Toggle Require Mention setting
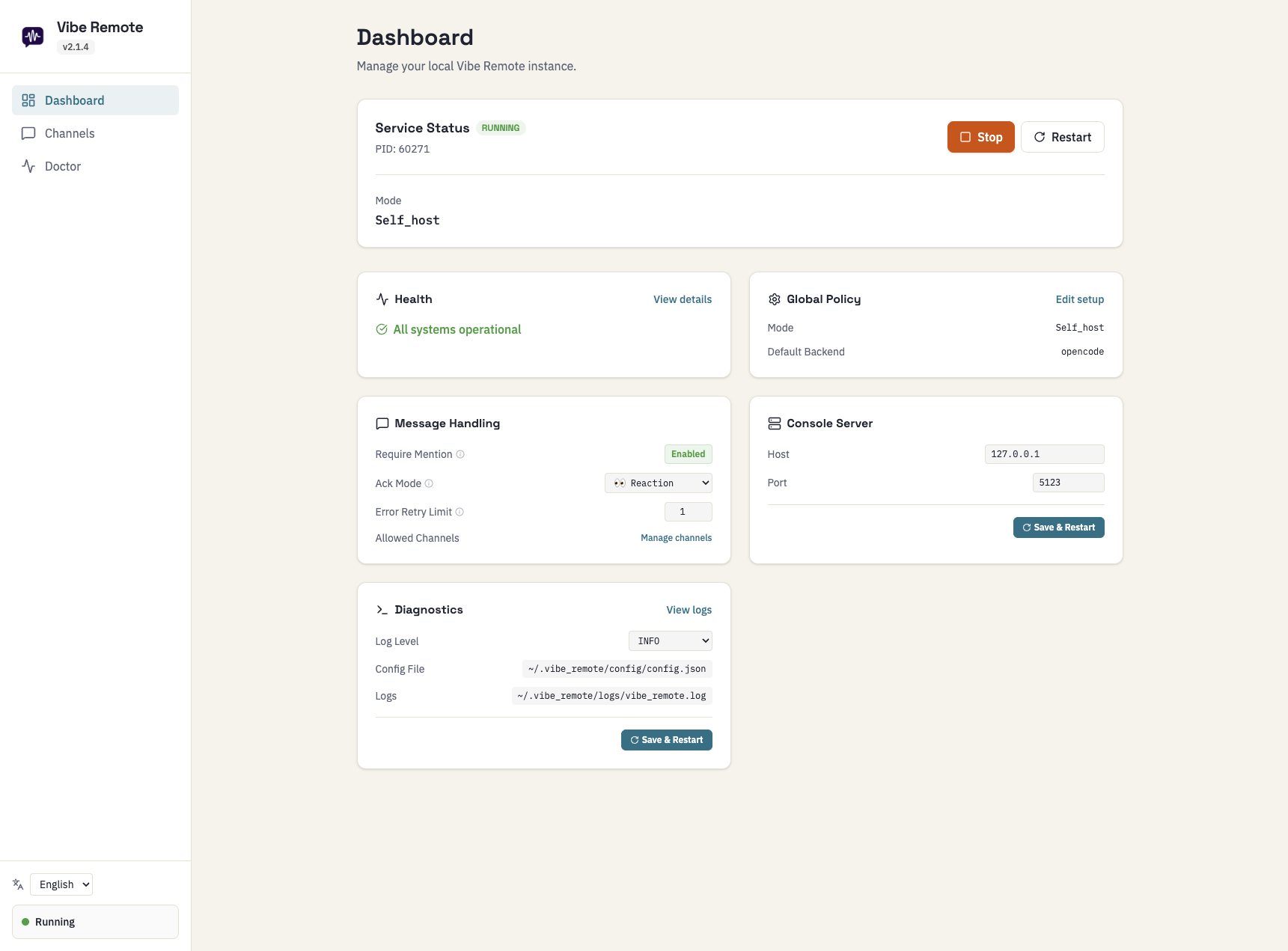The height and width of the screenshot is (951, 1288). click(x=687, y=453)
